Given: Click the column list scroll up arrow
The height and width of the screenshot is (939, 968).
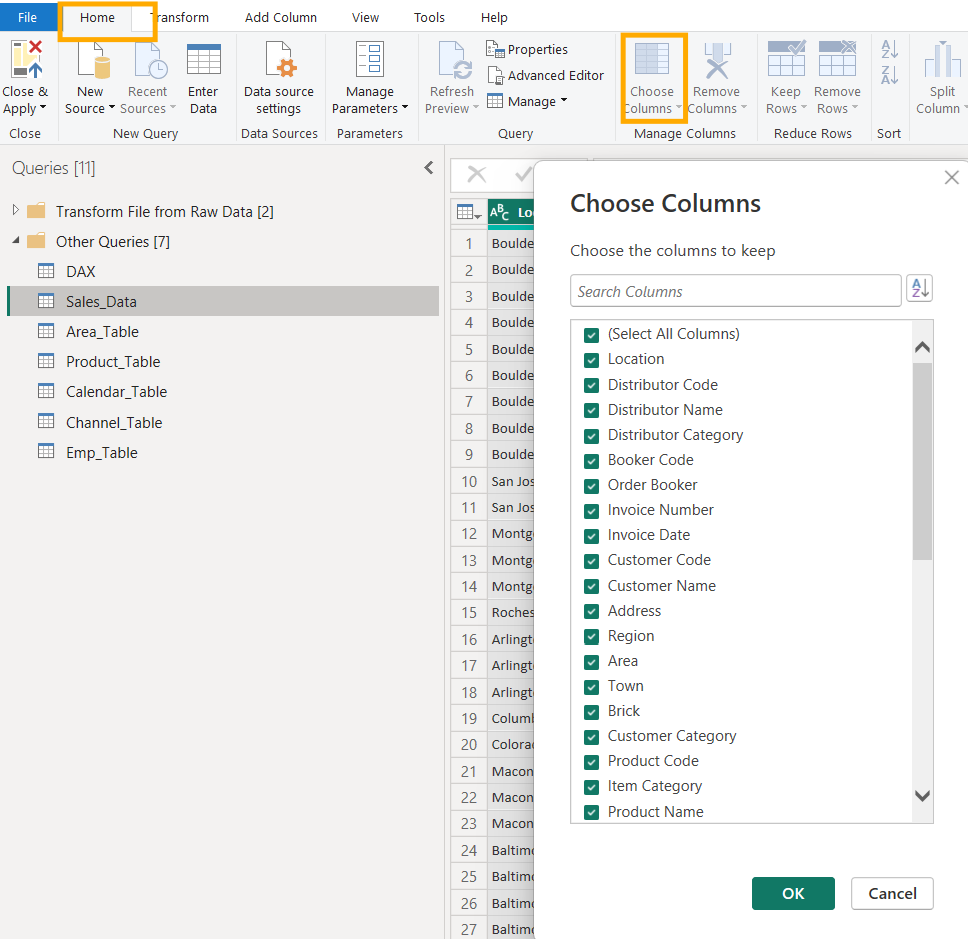Looking at the screenshot, I should coord(922,347).
